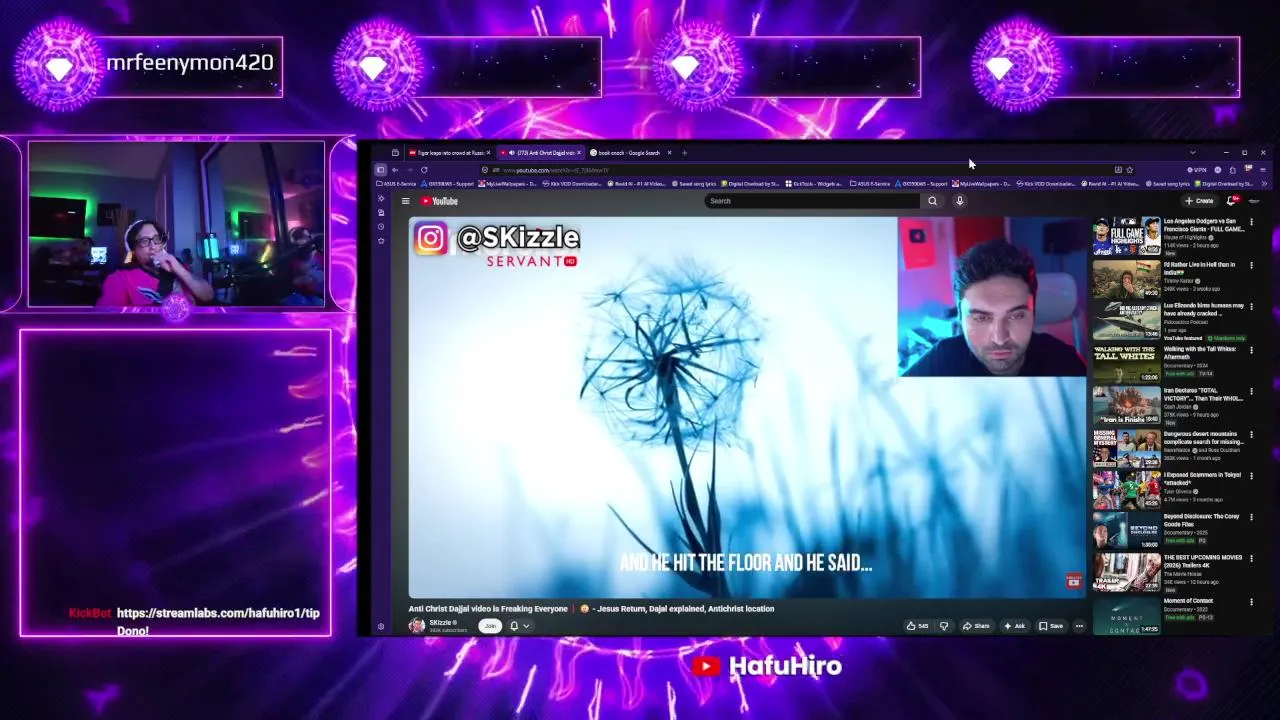Click the streamlabs.com/hafuhiro1/tip link
Screen dimensions: 1280x720
(x=218, y=613)
